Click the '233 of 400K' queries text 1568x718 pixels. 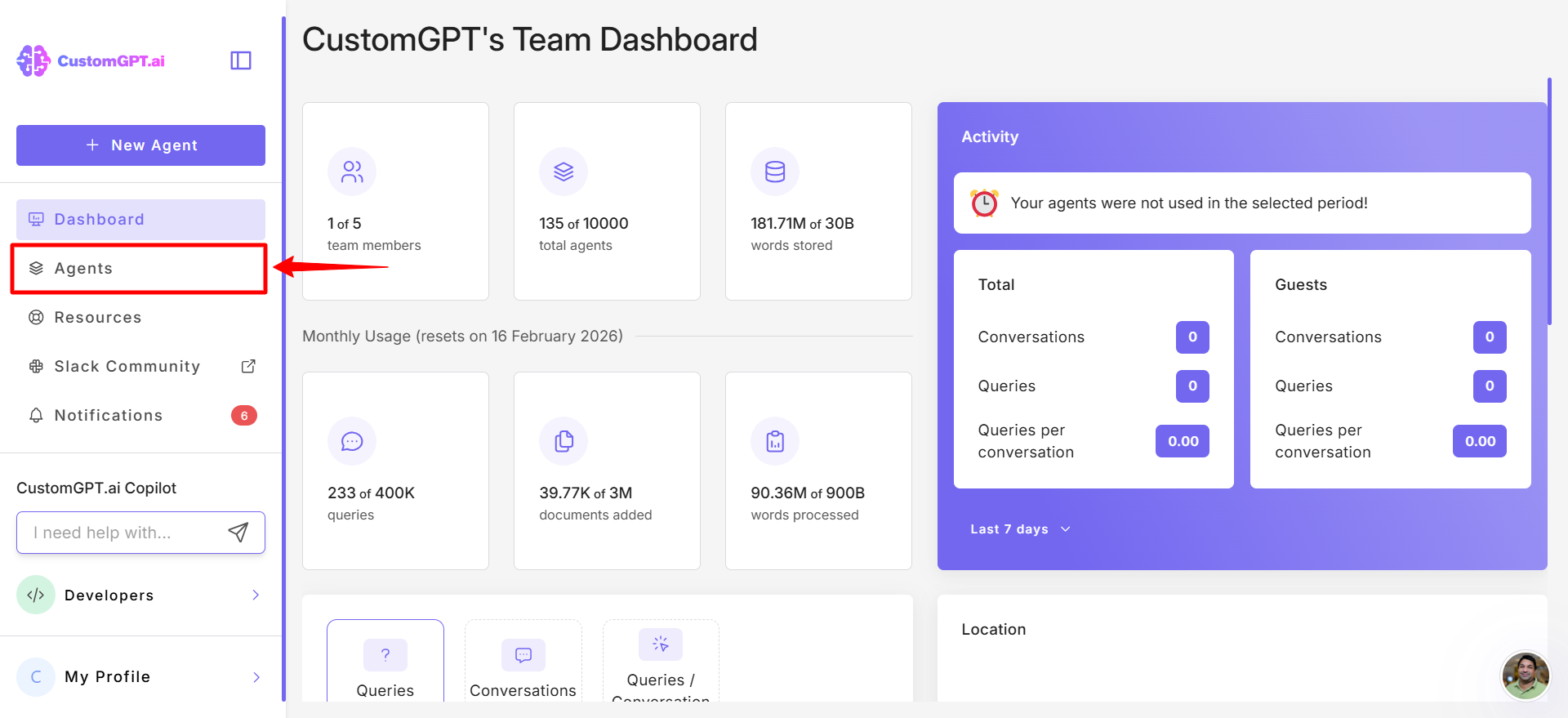(372, 493)
